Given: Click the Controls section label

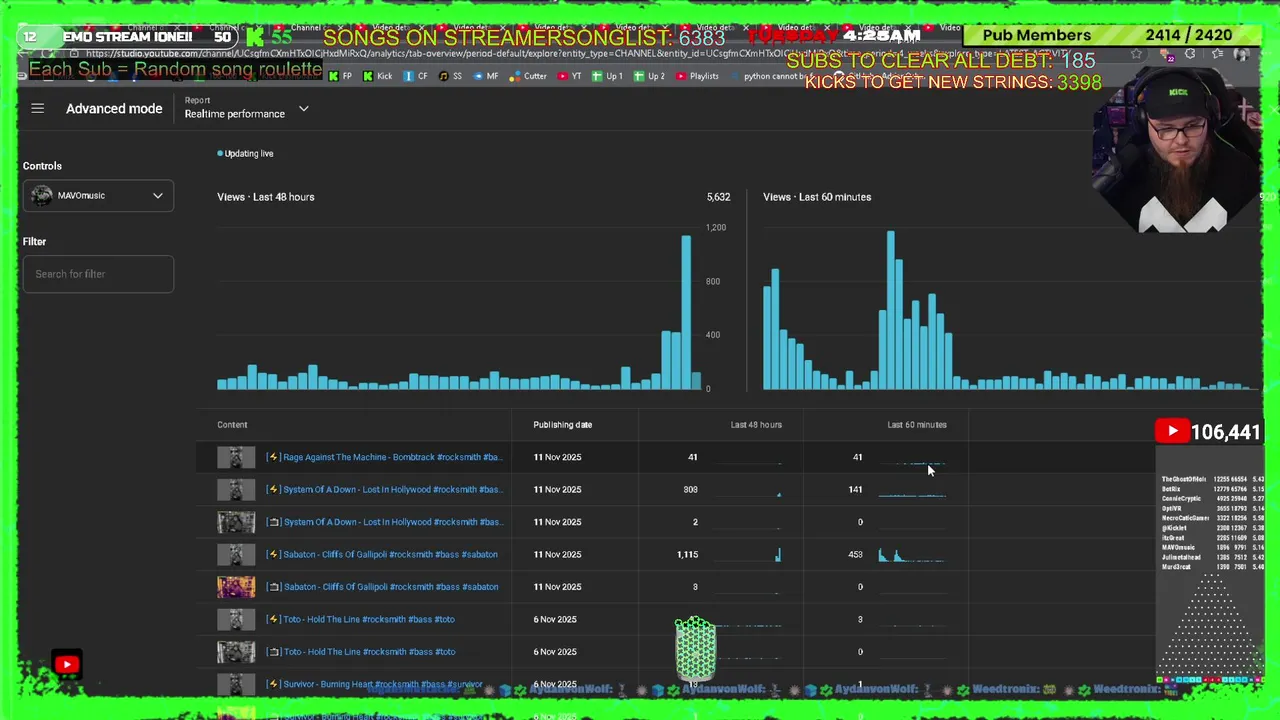Looking at the screenshot, I should click(42, 166).
